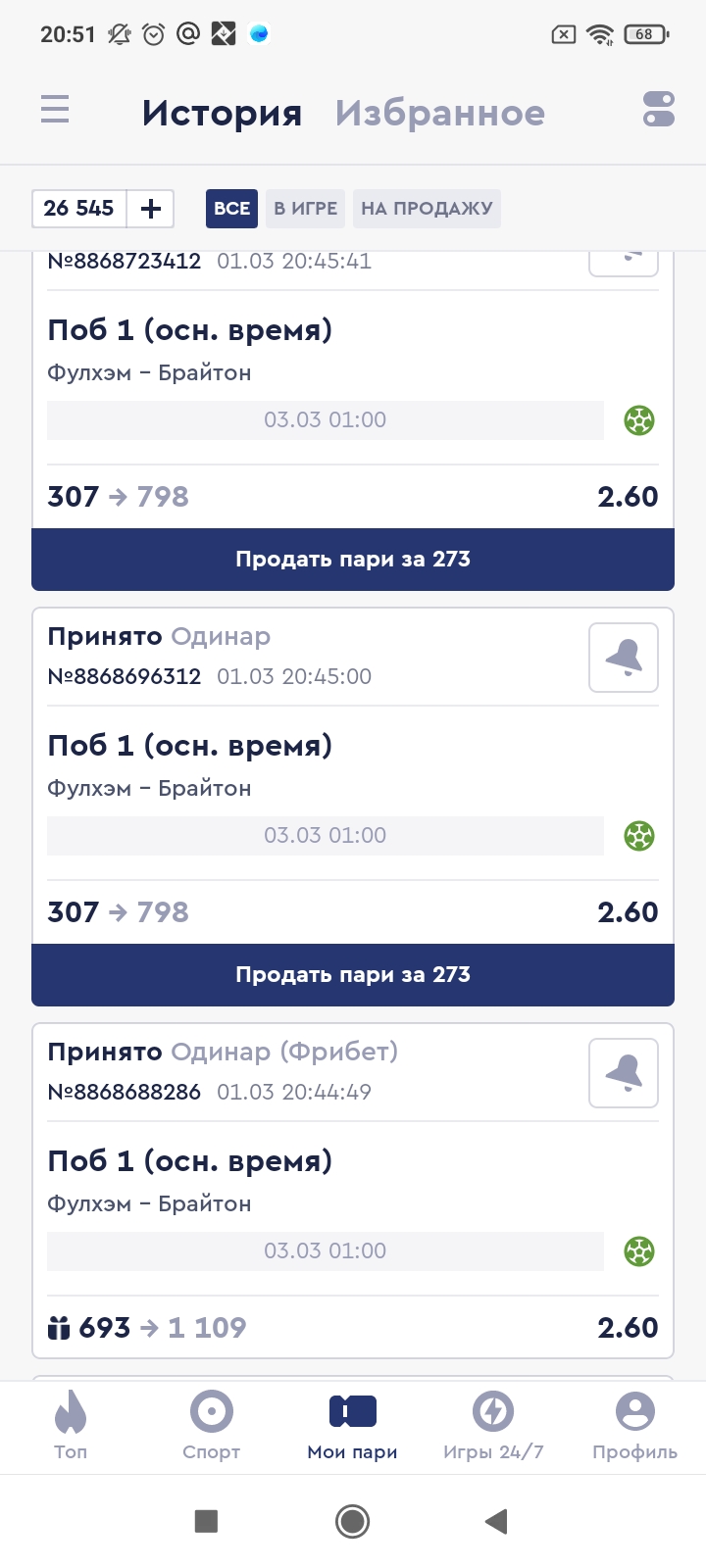
Task: Sell bet №8868696312 for 273
Action: (x=353, y=975)
